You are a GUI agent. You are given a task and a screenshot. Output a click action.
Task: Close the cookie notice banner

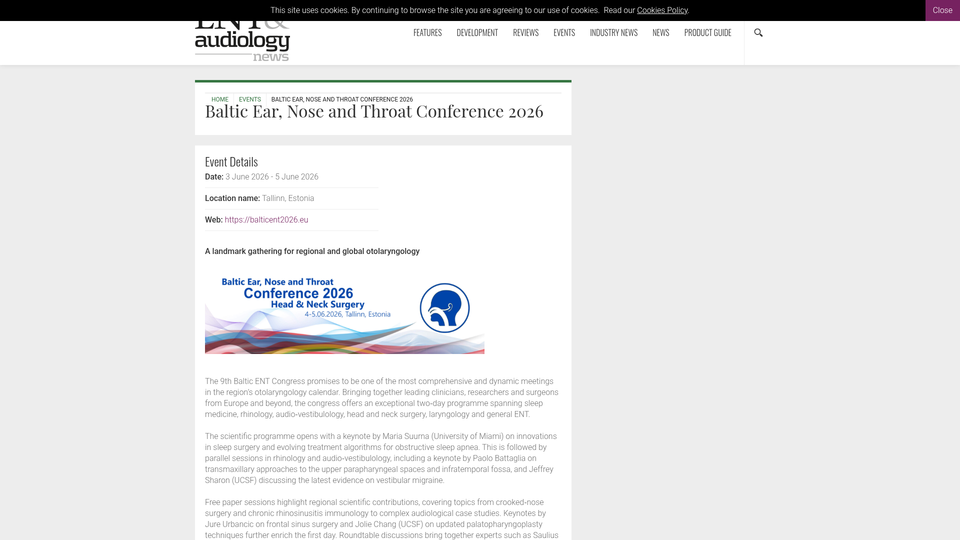[x=942, y=10]
